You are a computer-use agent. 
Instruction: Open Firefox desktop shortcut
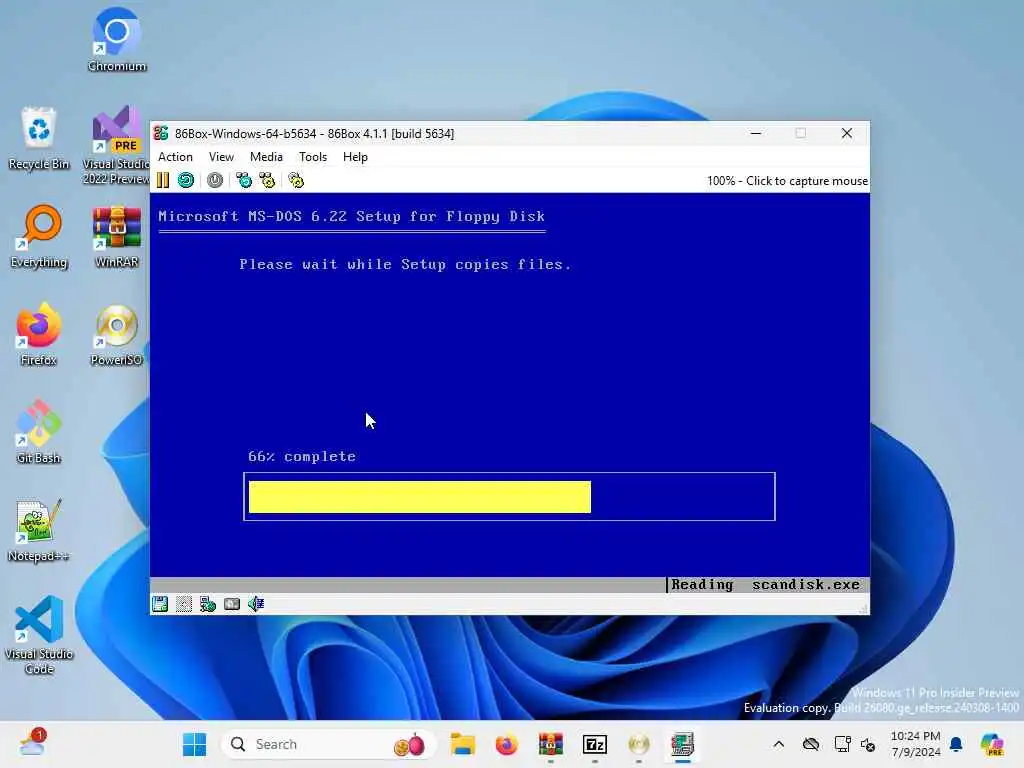(39, 334)
